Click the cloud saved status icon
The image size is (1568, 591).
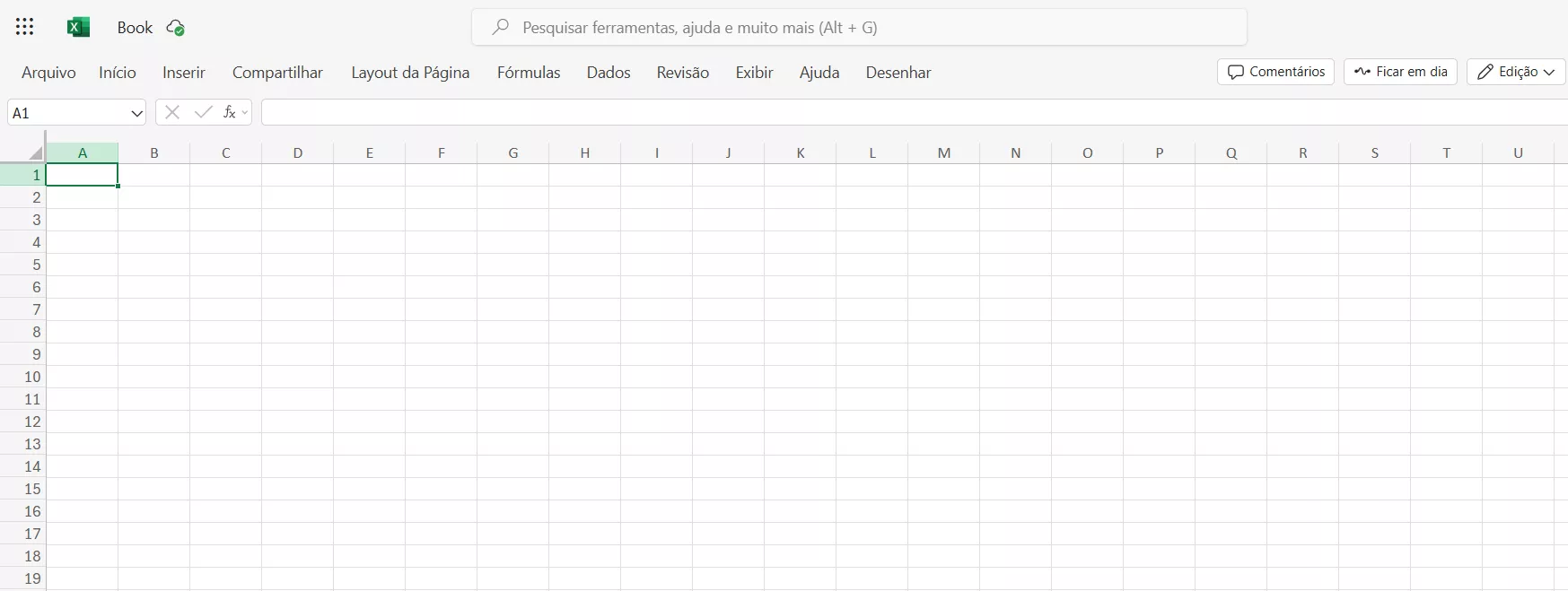[176, 28]
